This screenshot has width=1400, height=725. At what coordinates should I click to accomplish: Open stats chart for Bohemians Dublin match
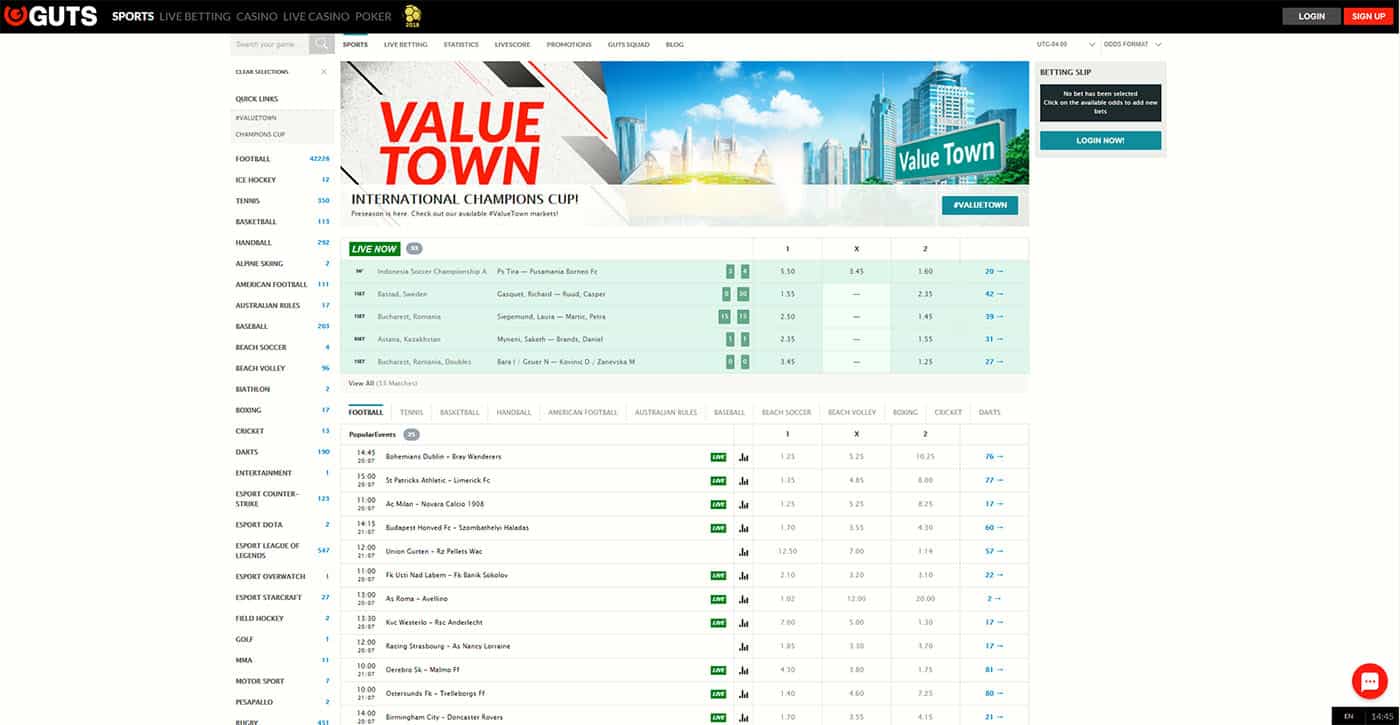743,457
